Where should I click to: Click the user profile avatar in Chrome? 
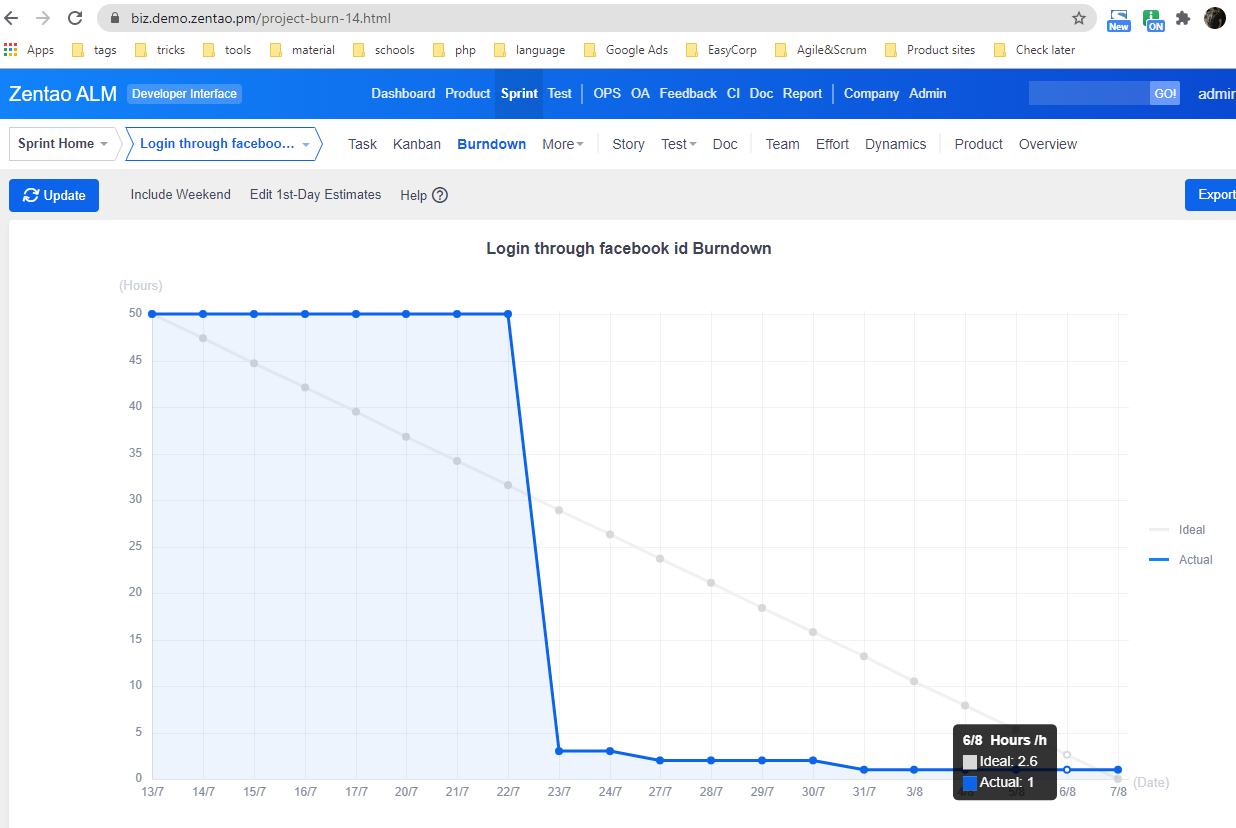tap(1215, 18)
